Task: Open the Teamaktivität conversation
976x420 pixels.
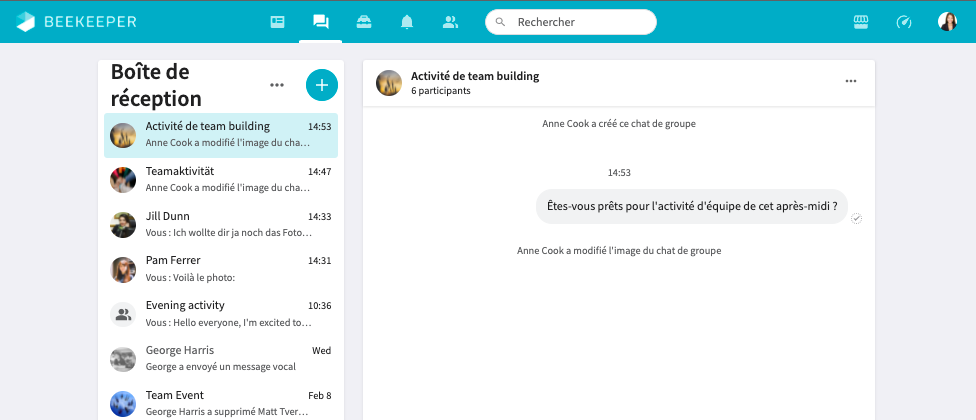Action: (221, 180)
